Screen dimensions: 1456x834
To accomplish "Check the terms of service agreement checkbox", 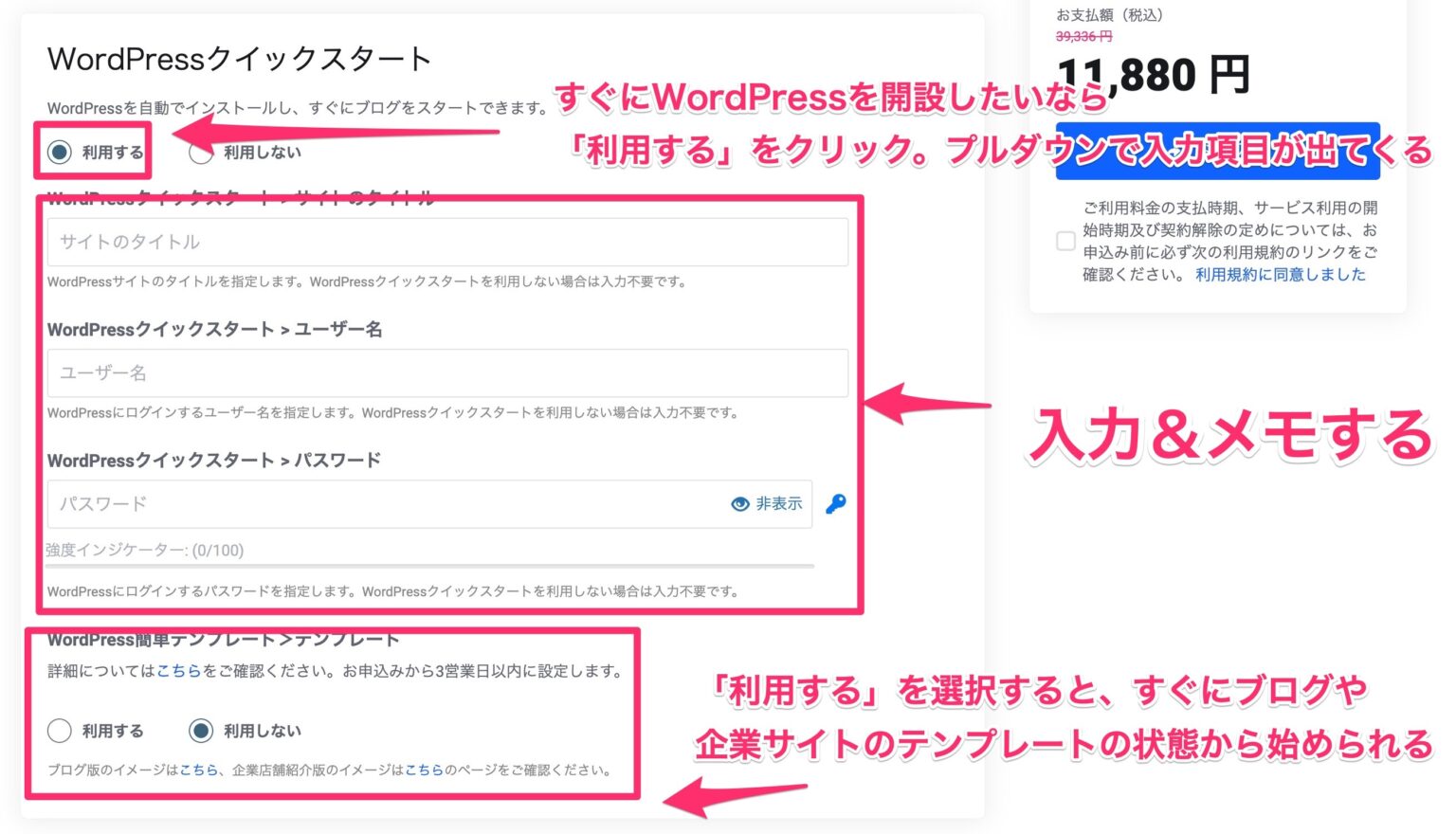I will [1065, 242].
